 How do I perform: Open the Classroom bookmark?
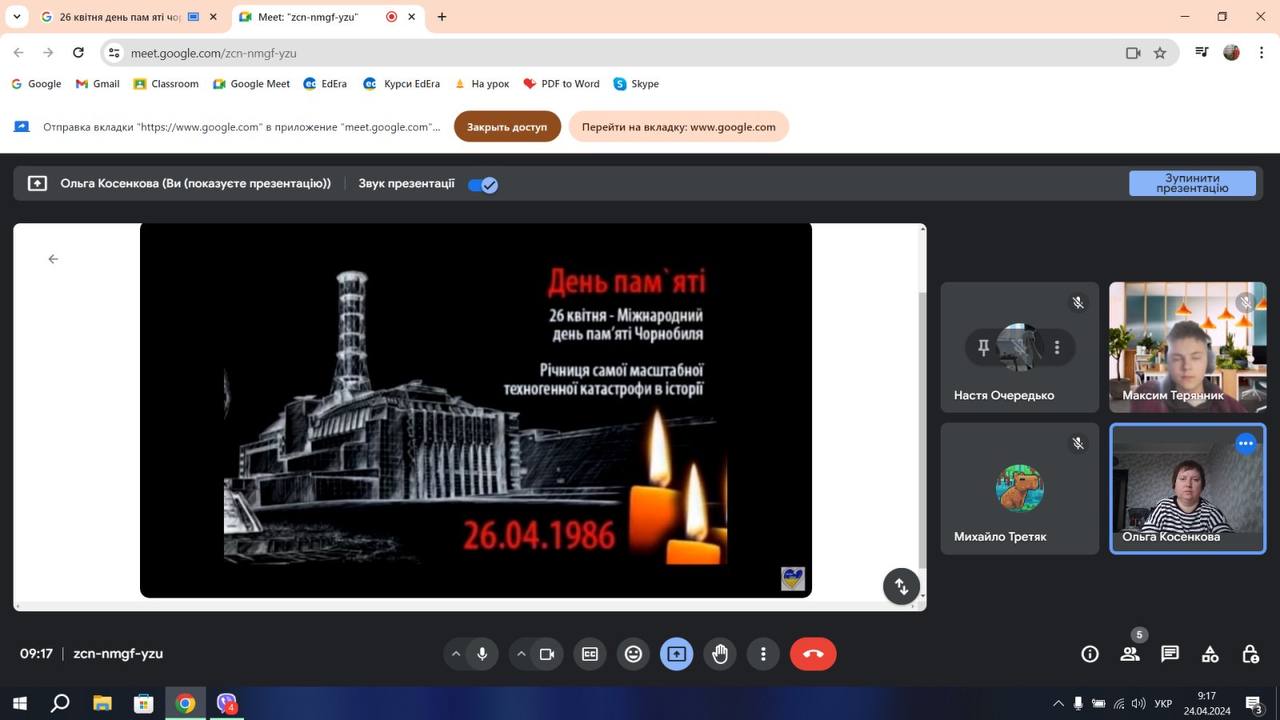(x=166, y=84)
